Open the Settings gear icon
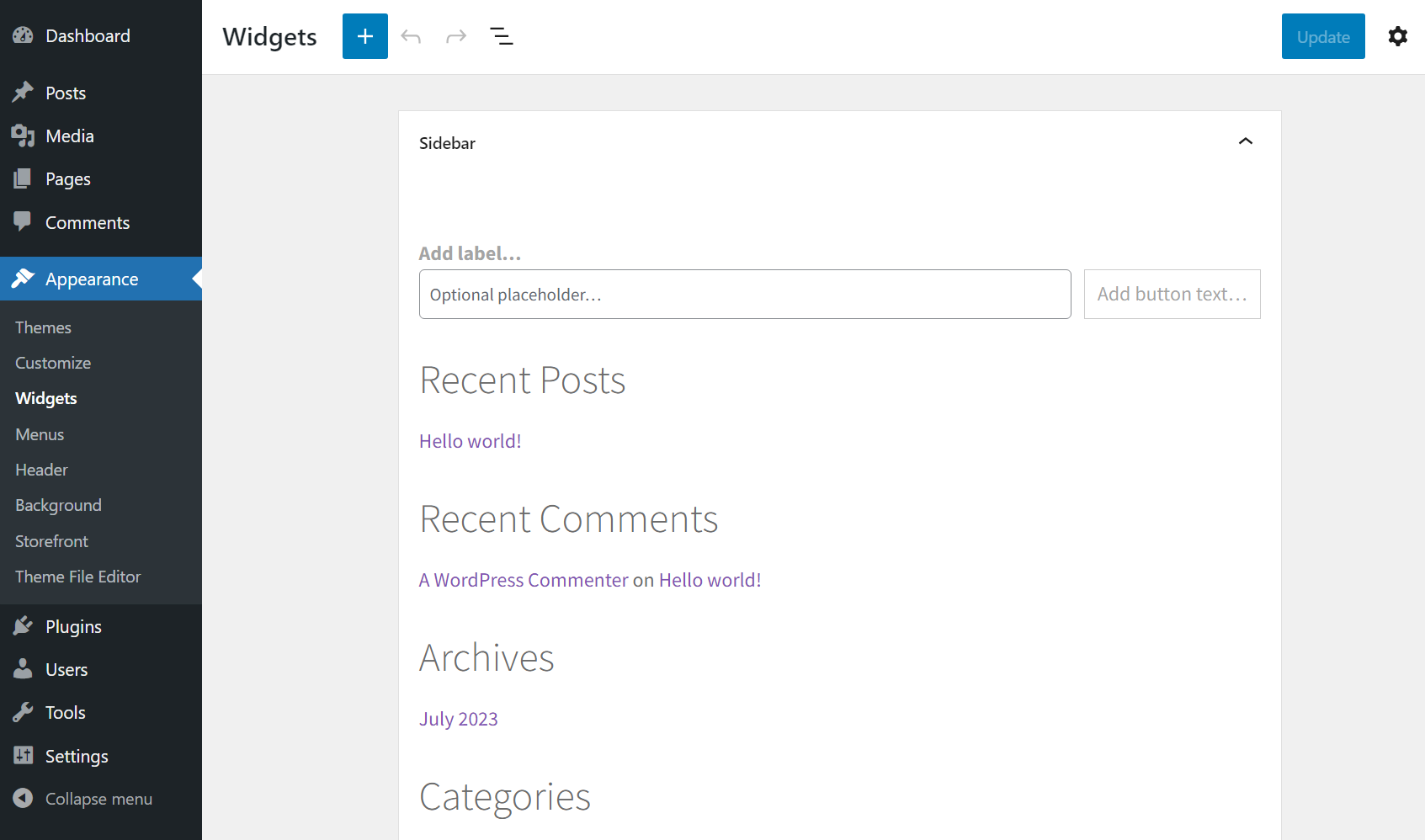The image size is (1425, 840). coord(1397,36)
